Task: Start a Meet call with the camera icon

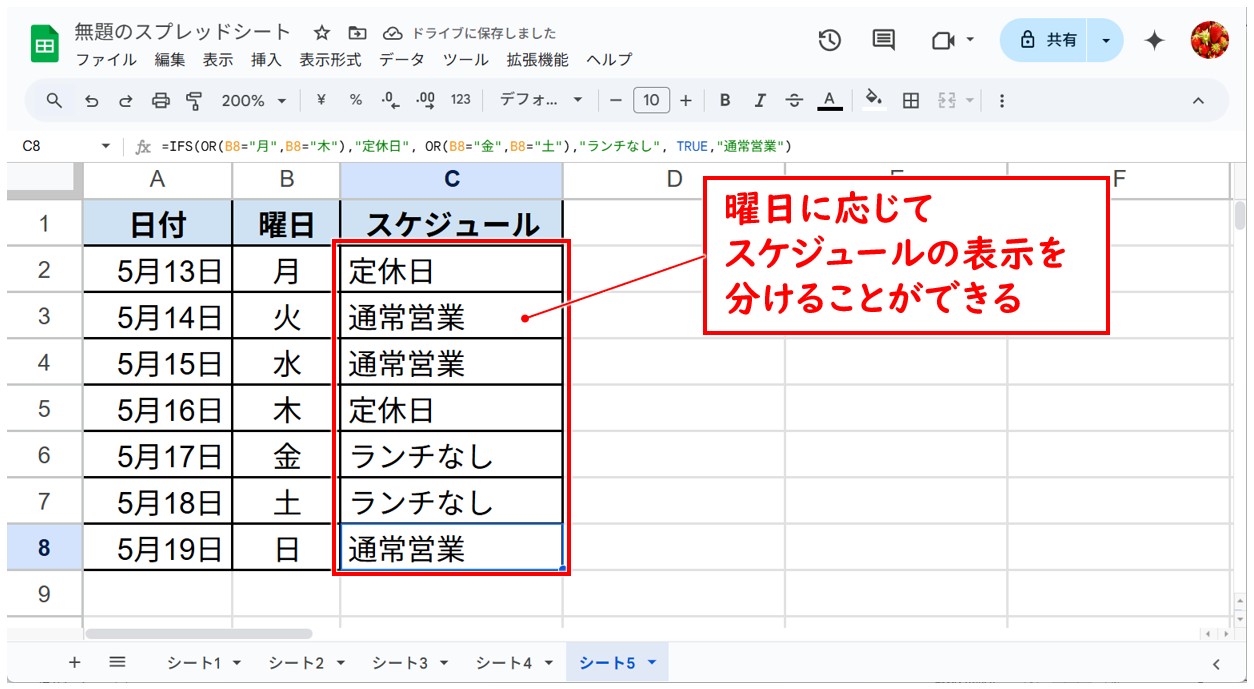Action: (943, 40)
